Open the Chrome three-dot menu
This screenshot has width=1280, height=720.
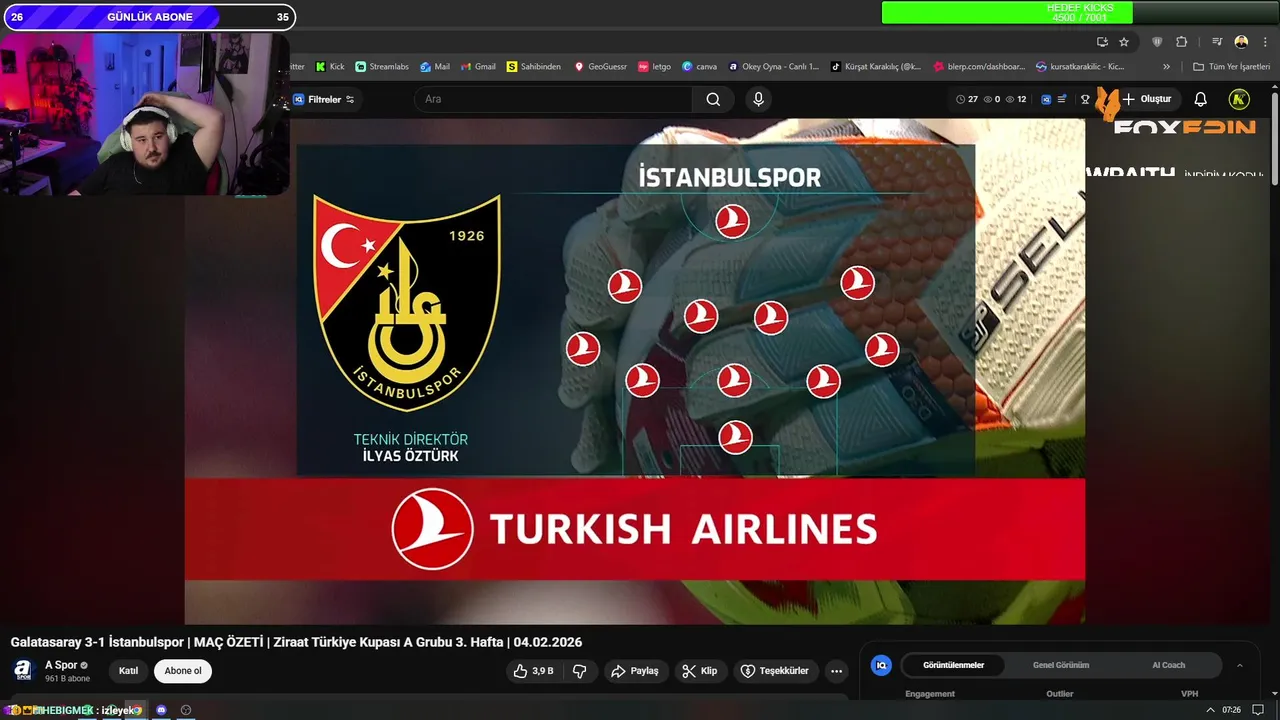point(1265,42)
